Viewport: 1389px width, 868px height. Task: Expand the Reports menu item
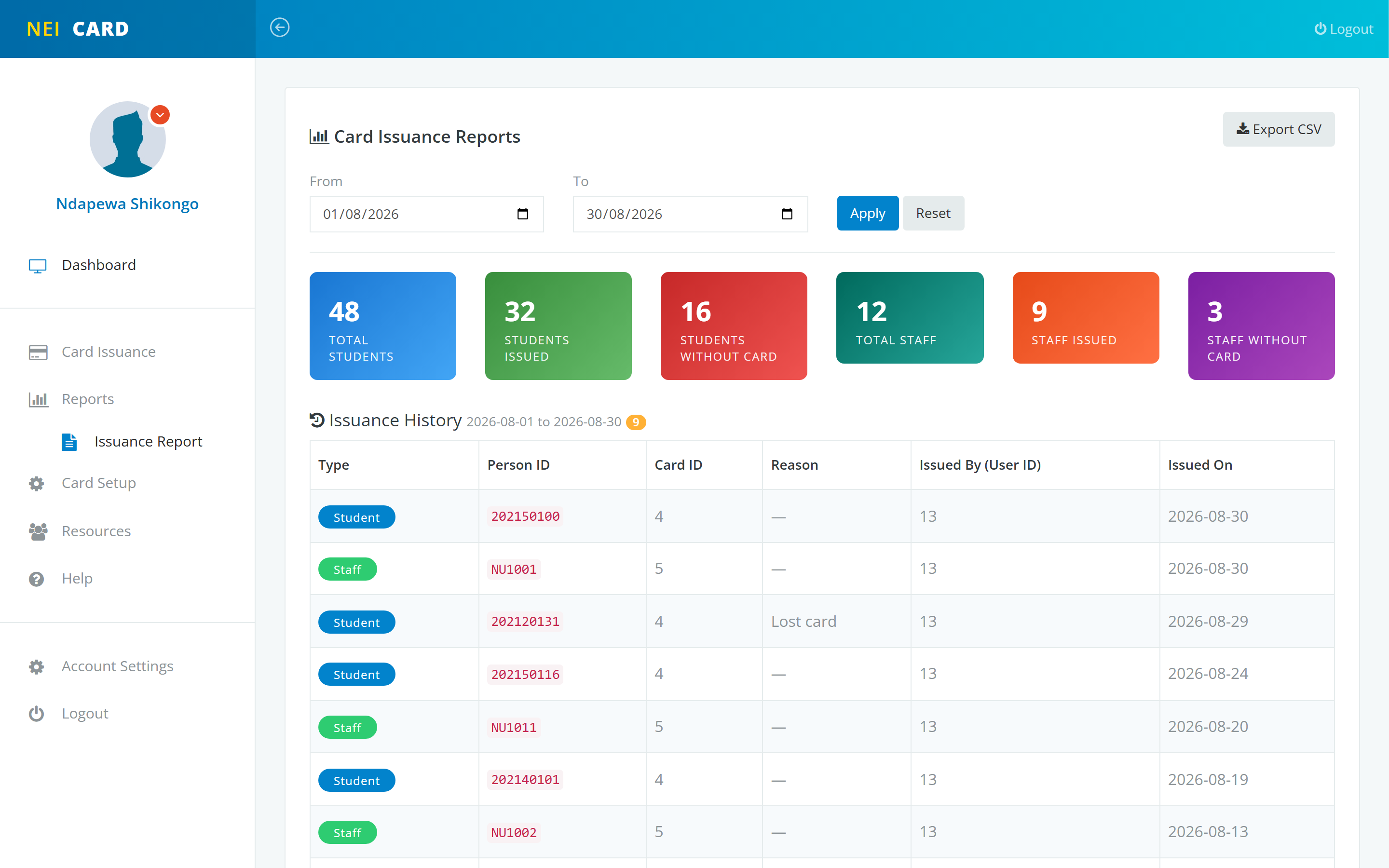(87, 399)
